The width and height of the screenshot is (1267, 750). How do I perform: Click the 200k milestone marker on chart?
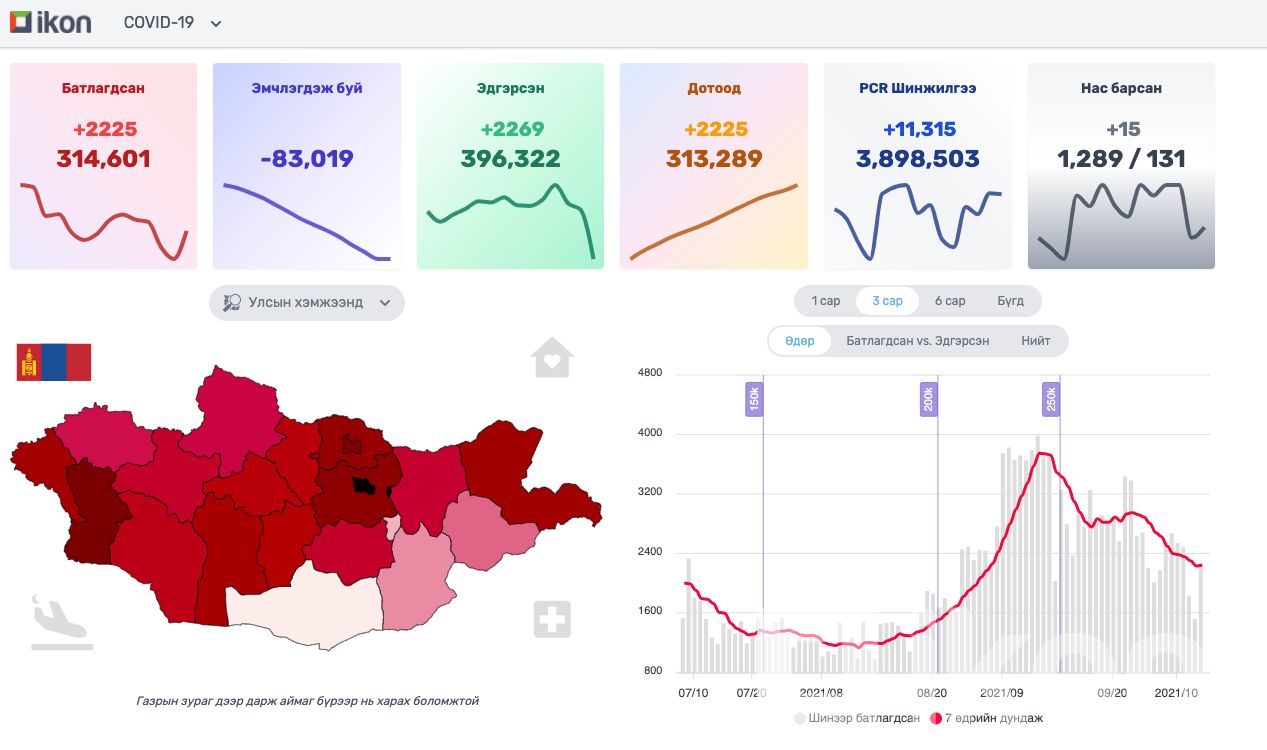click(x=928, y=400)
